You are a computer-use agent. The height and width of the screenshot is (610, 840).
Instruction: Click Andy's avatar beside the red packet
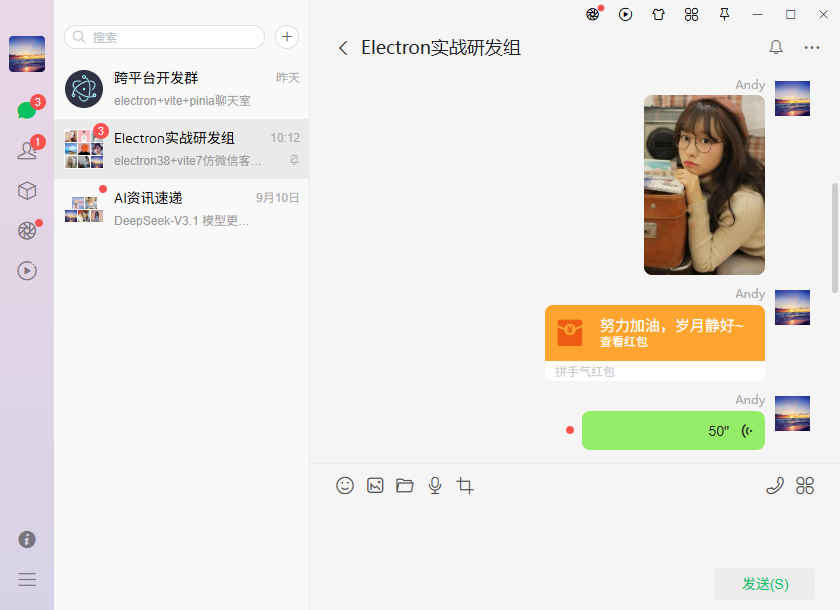(x=792, y=307)
